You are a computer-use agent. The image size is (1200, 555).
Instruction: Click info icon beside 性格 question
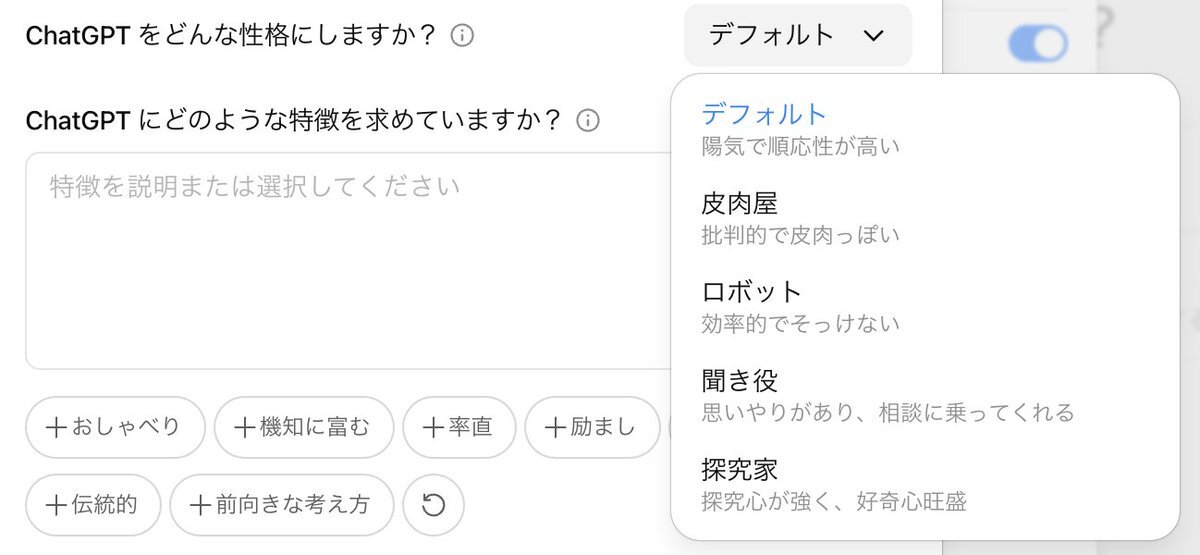(x=461, y=36)
